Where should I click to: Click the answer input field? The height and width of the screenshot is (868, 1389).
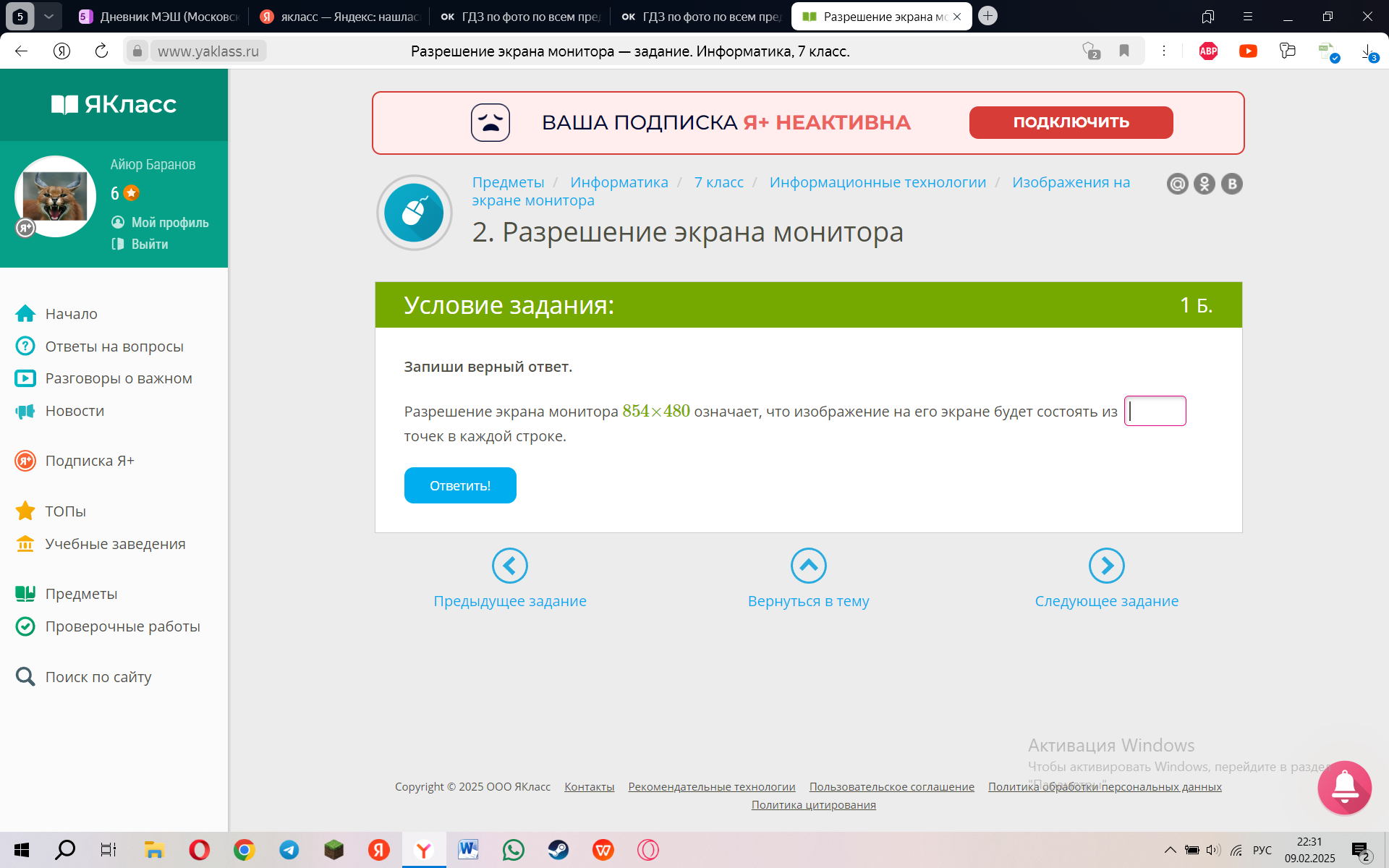click(1155, 411)
